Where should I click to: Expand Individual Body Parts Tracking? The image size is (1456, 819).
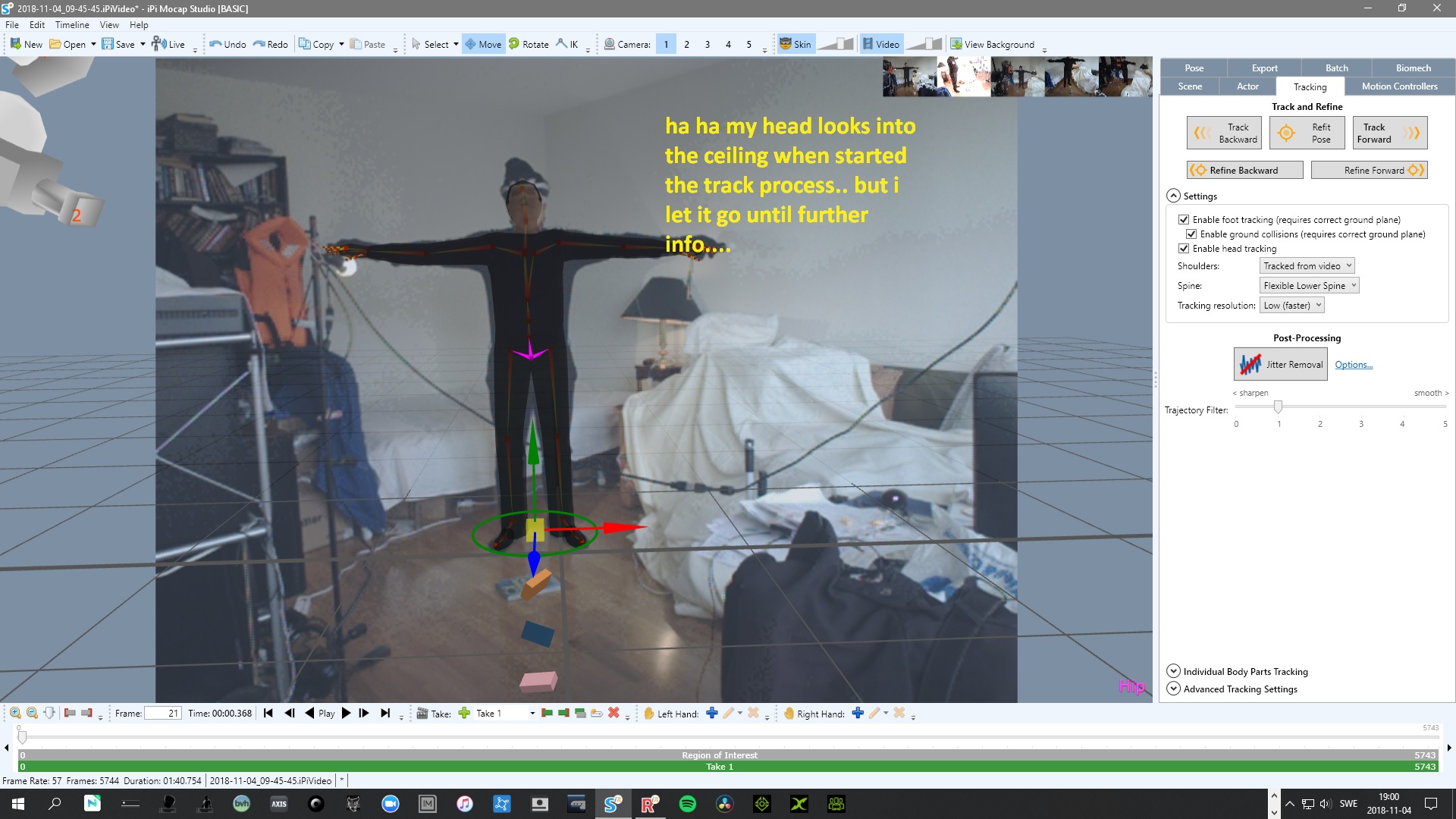(1173, 671)
